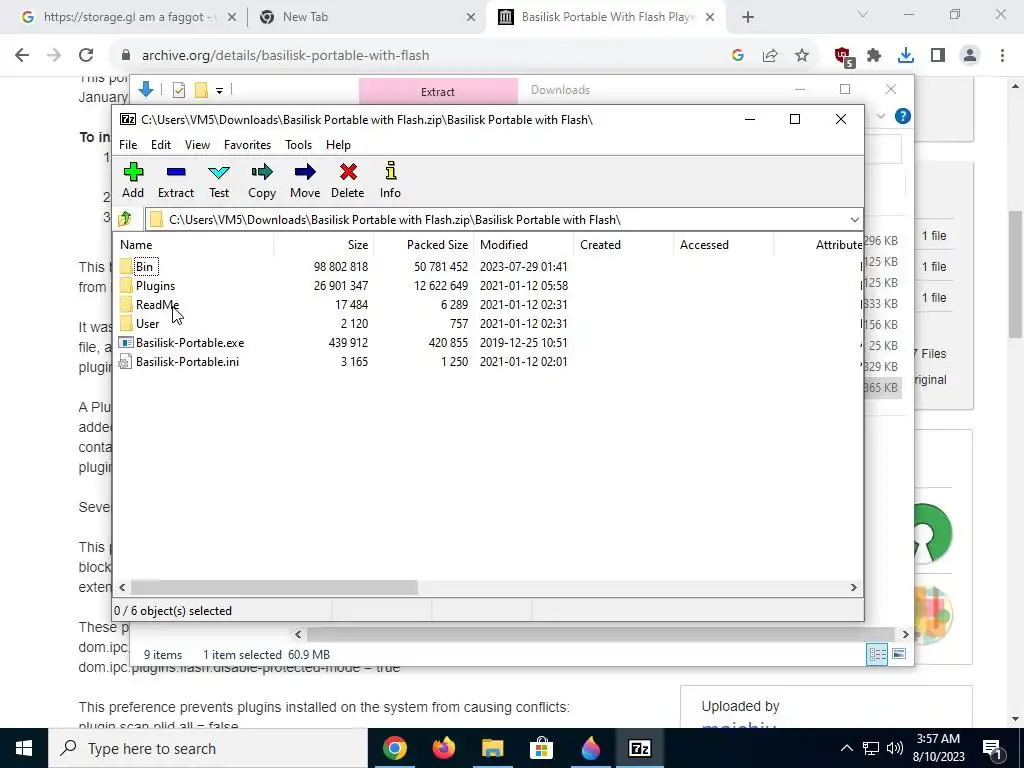The width and height of the screenshot is (1024, 768).
Task: Open uBlock Origin extension icon
Action: [x=844, y=56]
